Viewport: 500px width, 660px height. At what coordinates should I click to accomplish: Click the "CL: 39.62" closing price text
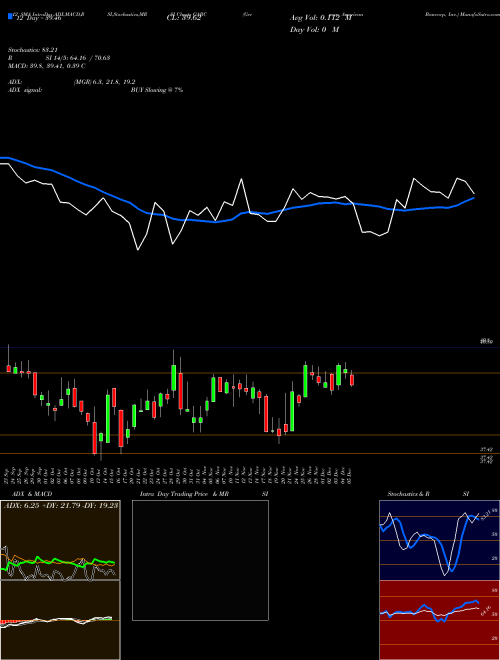[183, 19]
